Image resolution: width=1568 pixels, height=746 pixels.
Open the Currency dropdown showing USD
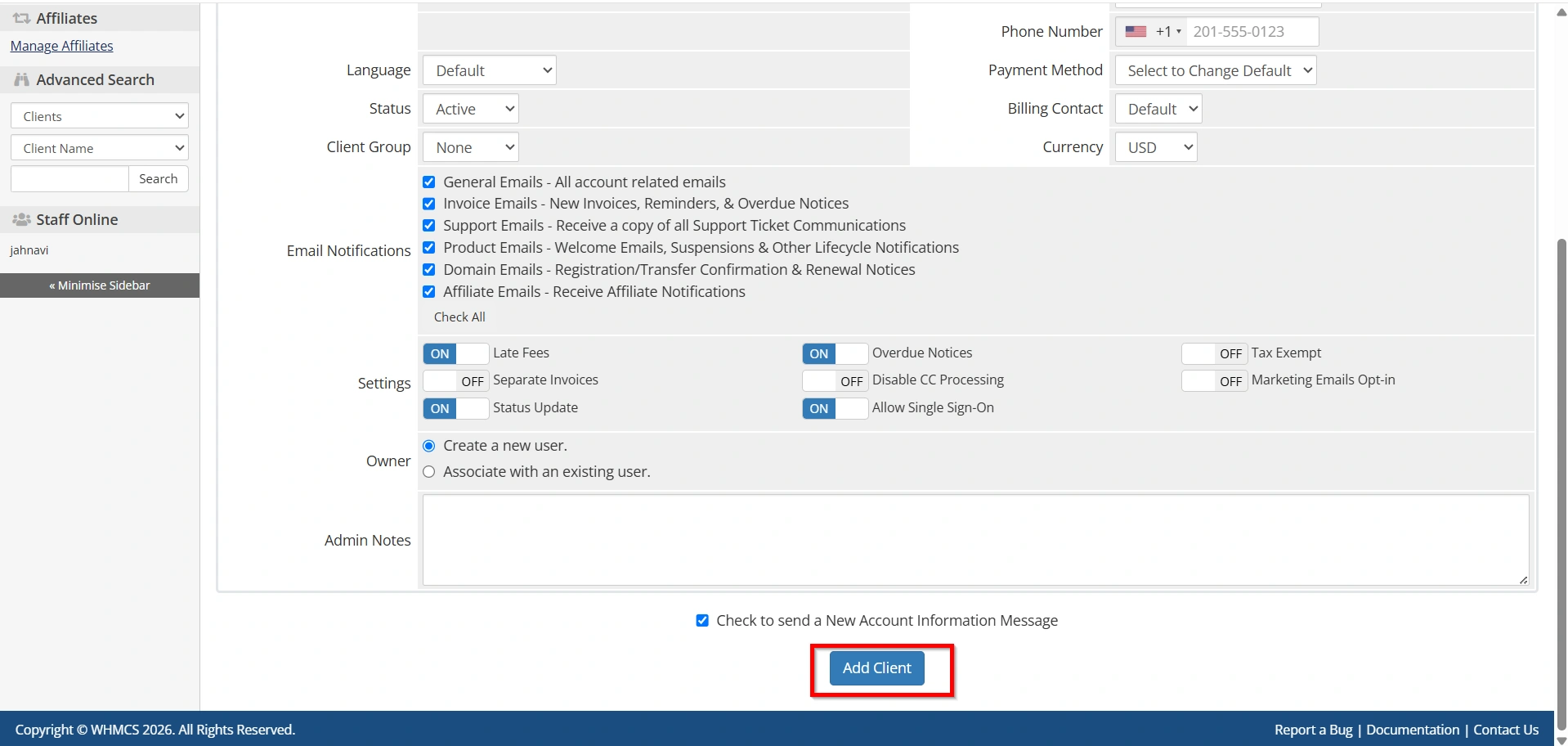[1156, 147]
